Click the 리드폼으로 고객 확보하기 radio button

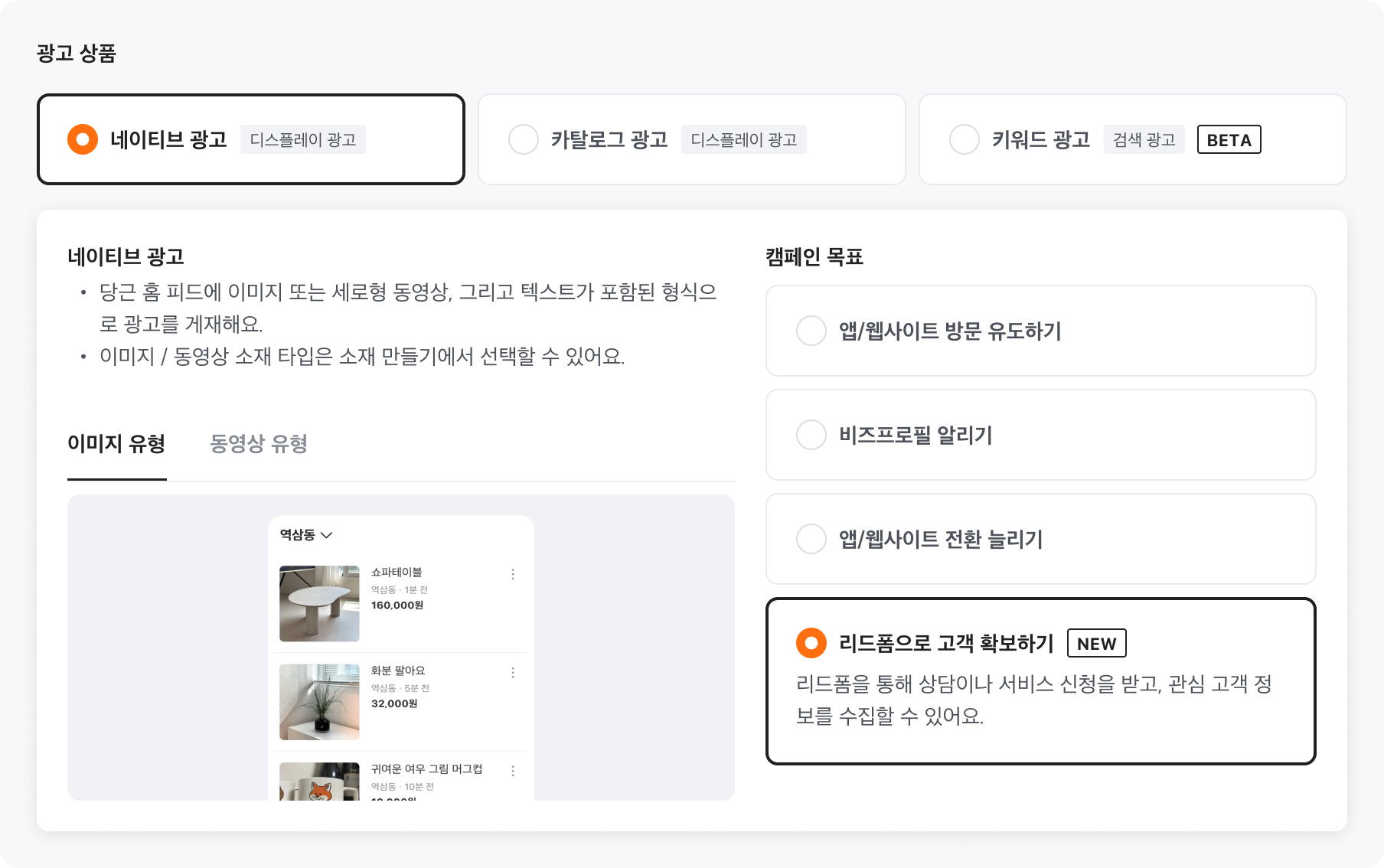point(811,643)
